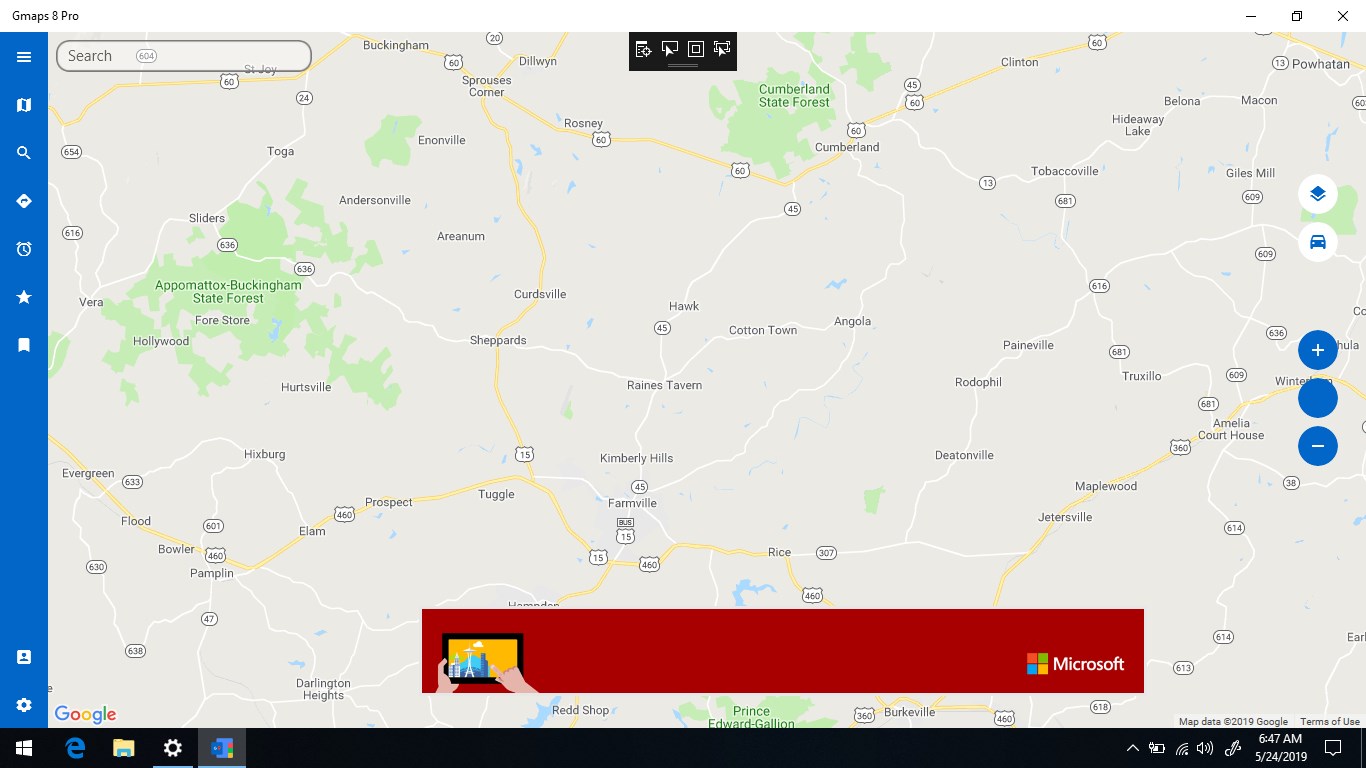1366x768 pixels.
Task: Open Windows Start menu
Action: 24,748
